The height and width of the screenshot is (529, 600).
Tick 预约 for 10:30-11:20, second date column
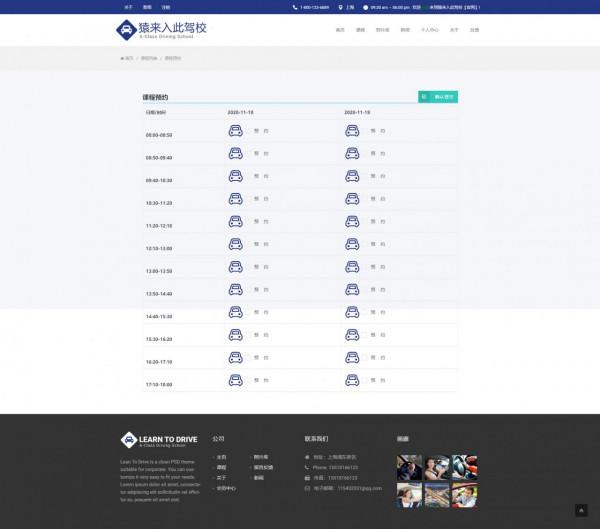(x=365, y=199)
